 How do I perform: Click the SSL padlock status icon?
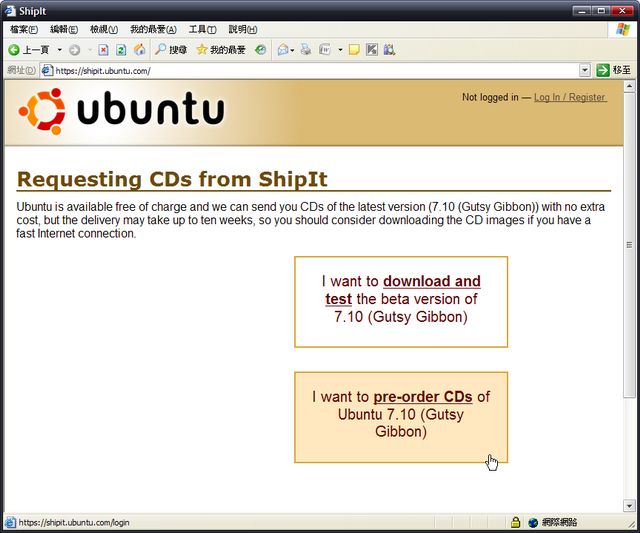516,522
